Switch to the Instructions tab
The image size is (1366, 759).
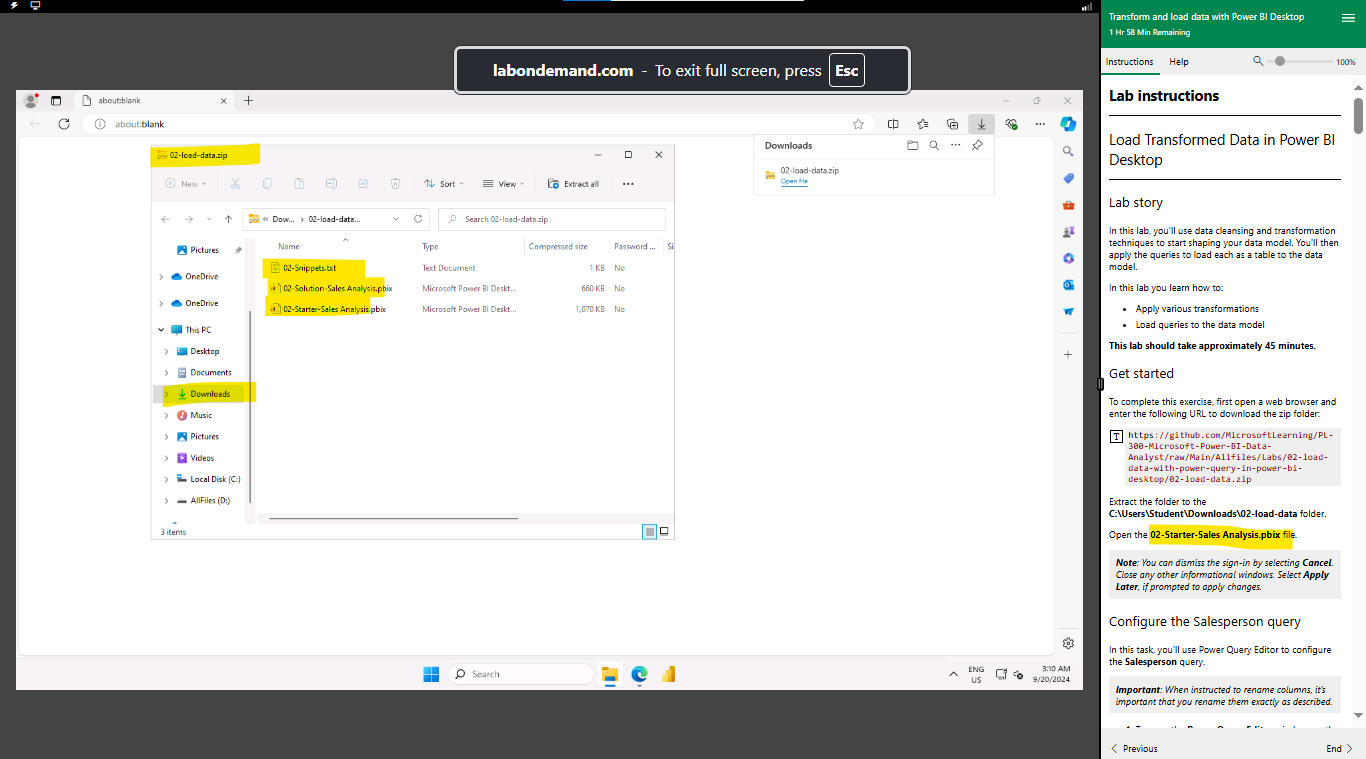coord(1129,62)
